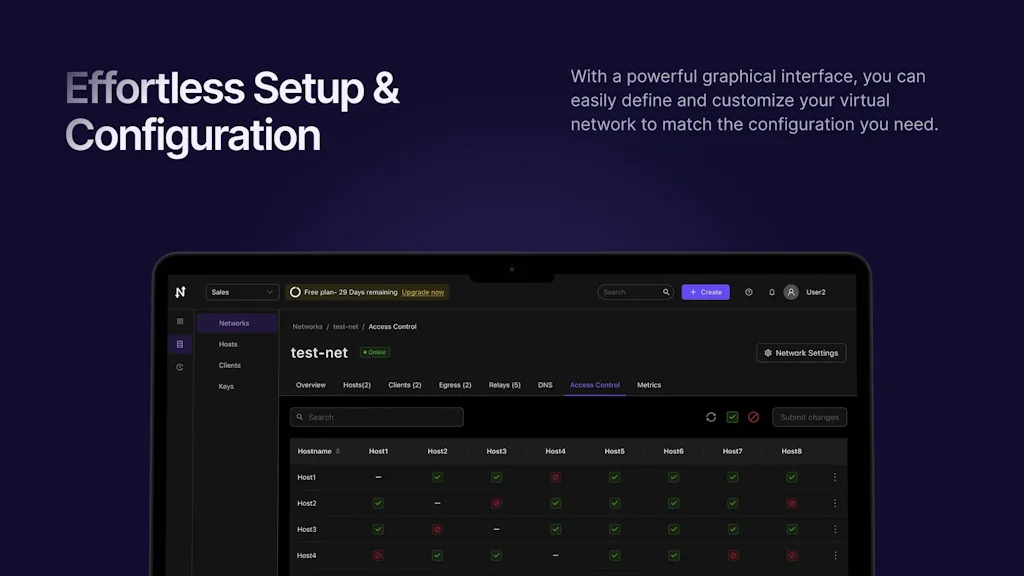Open the Relays (5) tab
Viewport: 1024px width, 576px height.
click(504, 385)
